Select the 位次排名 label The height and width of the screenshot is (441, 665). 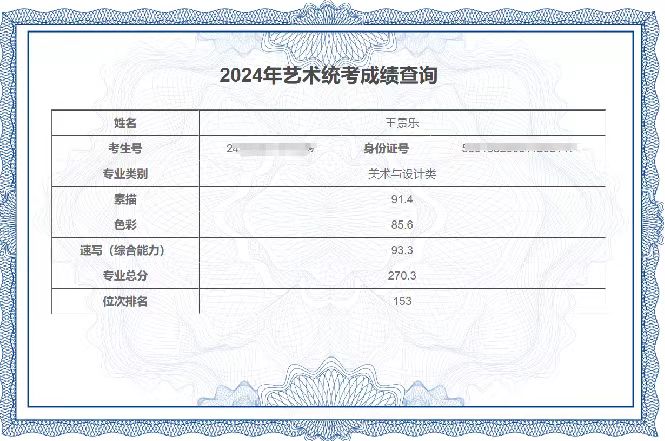point(125,301)
